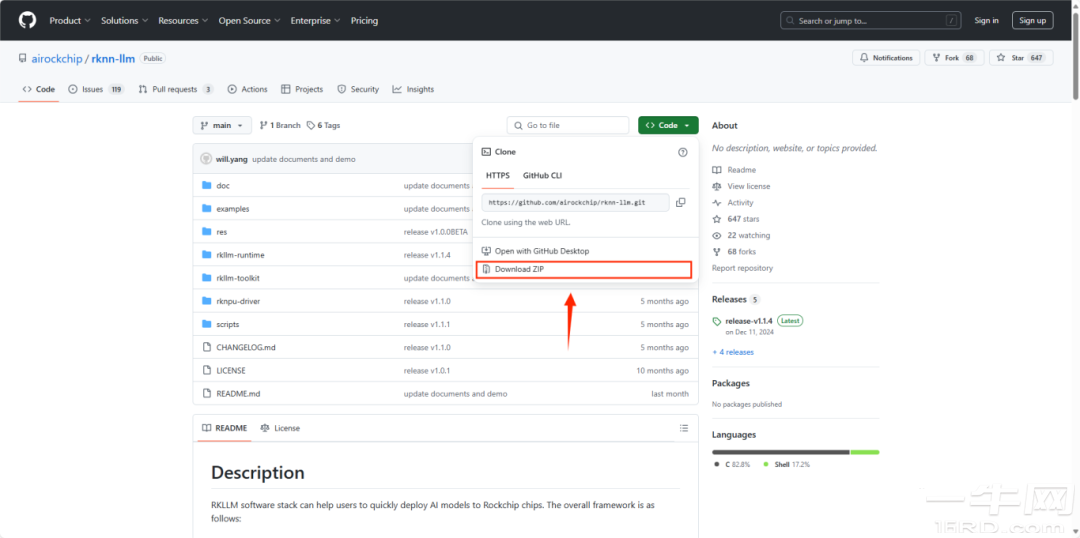Open the examples folder
Viewport: 1080px width, 538px height.
pyautogui.click(x=233, y=209)
